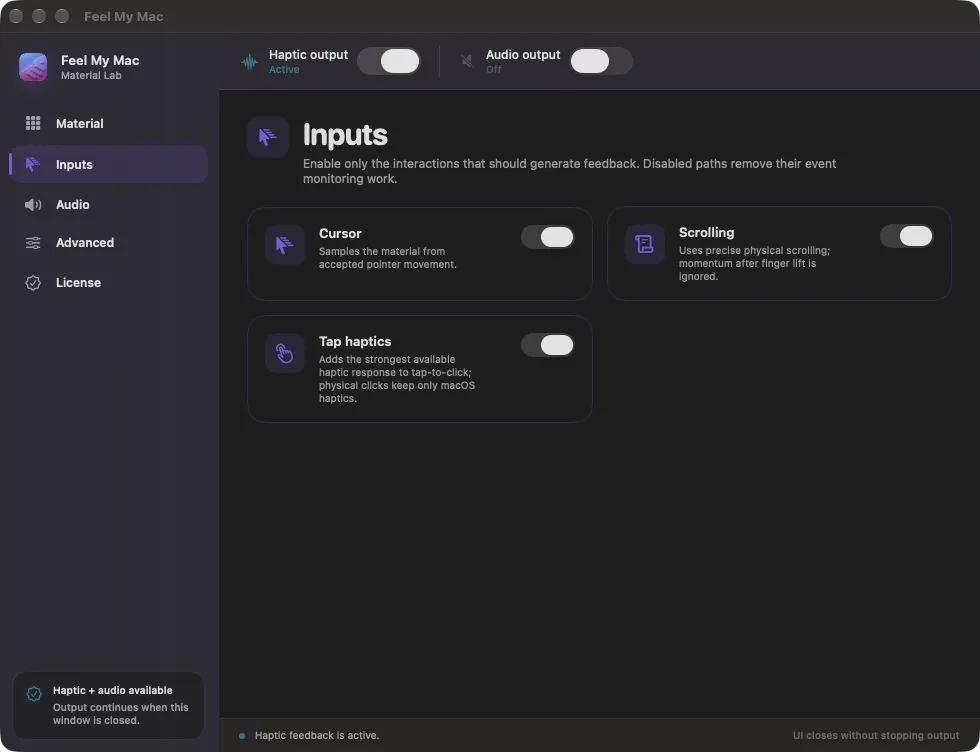The width and height of the screenshot is (980, 752).
Task: Click the 'Feel My Mac' window title
Action: pyautogui.click(x=124, y=16)
